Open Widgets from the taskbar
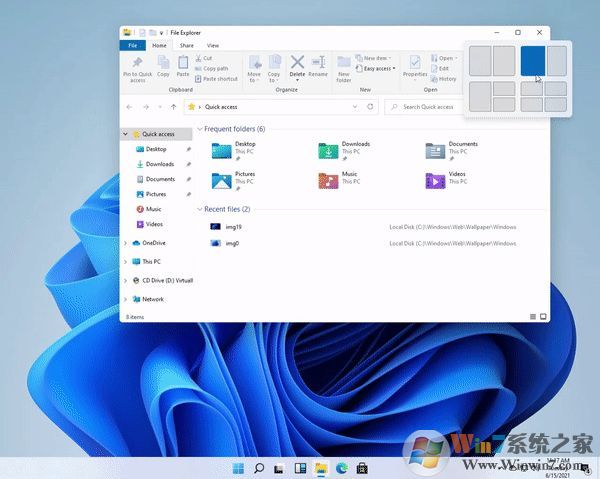Screen dimensions: 600x479 point(300,468)
